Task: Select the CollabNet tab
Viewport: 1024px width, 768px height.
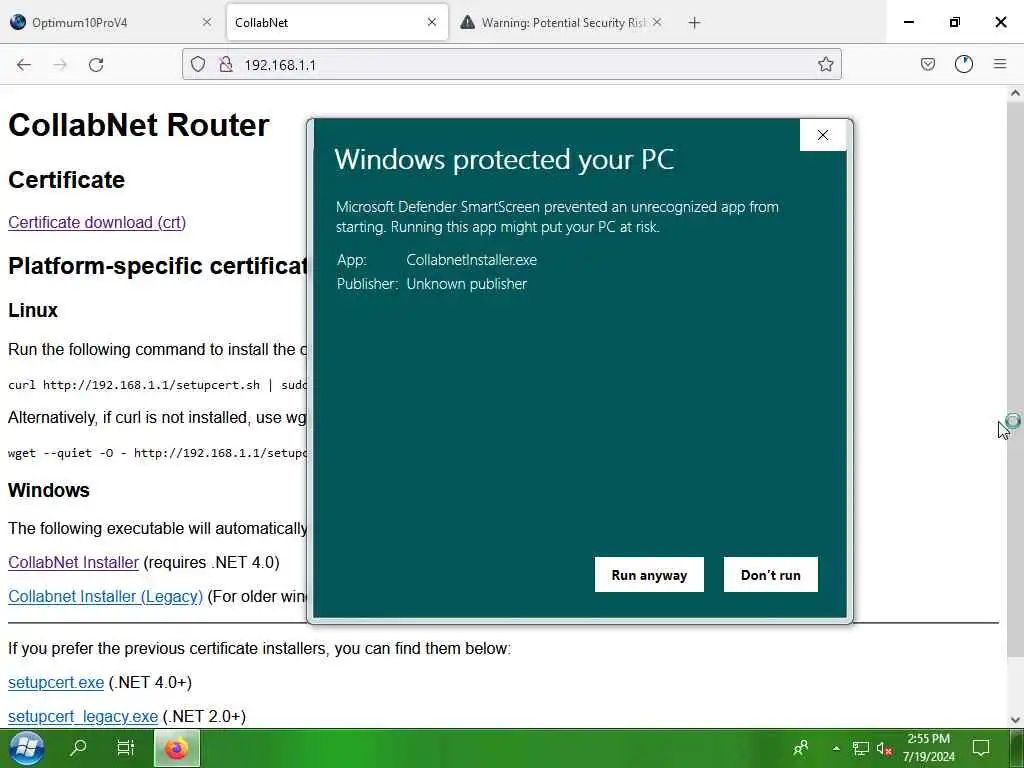Action: coord(337,22)
